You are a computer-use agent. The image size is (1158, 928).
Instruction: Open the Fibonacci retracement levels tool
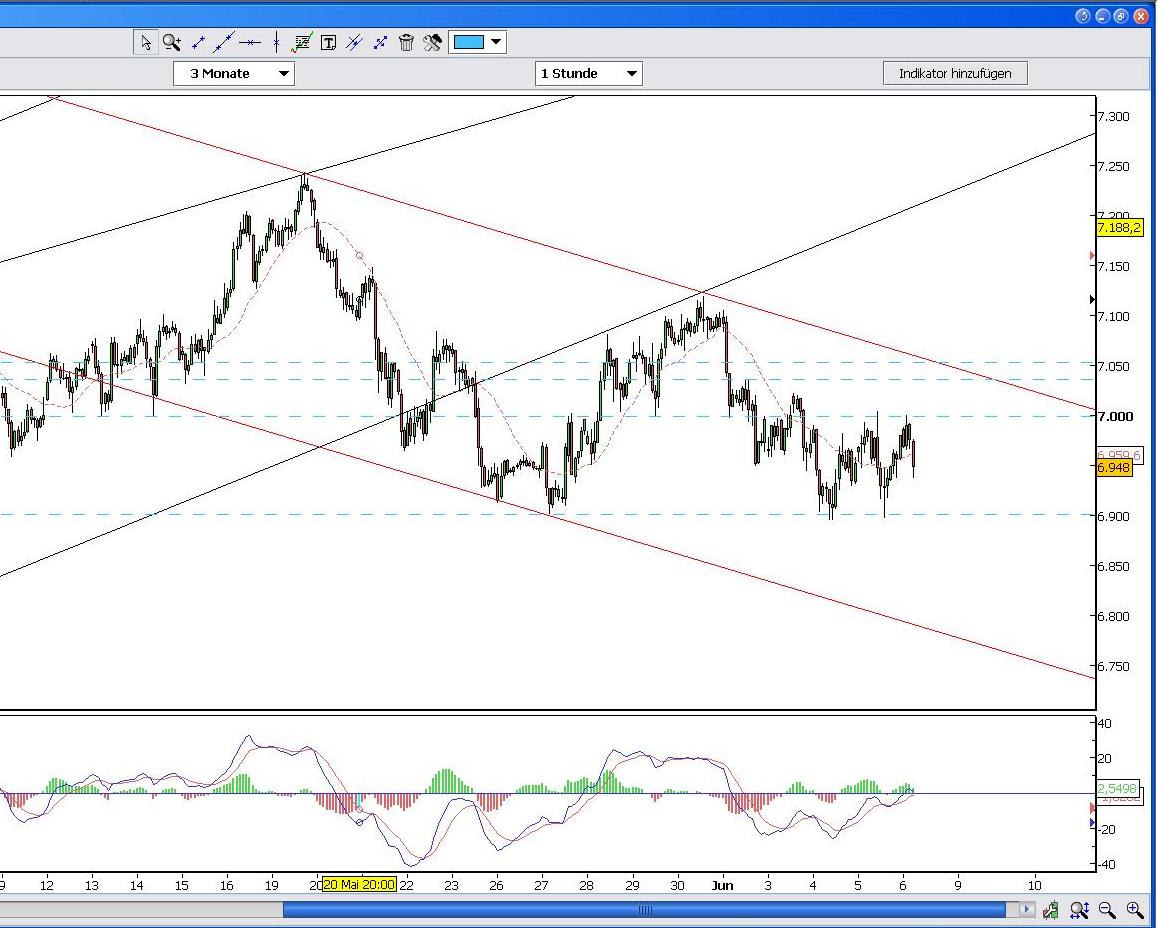coord(301,42)
